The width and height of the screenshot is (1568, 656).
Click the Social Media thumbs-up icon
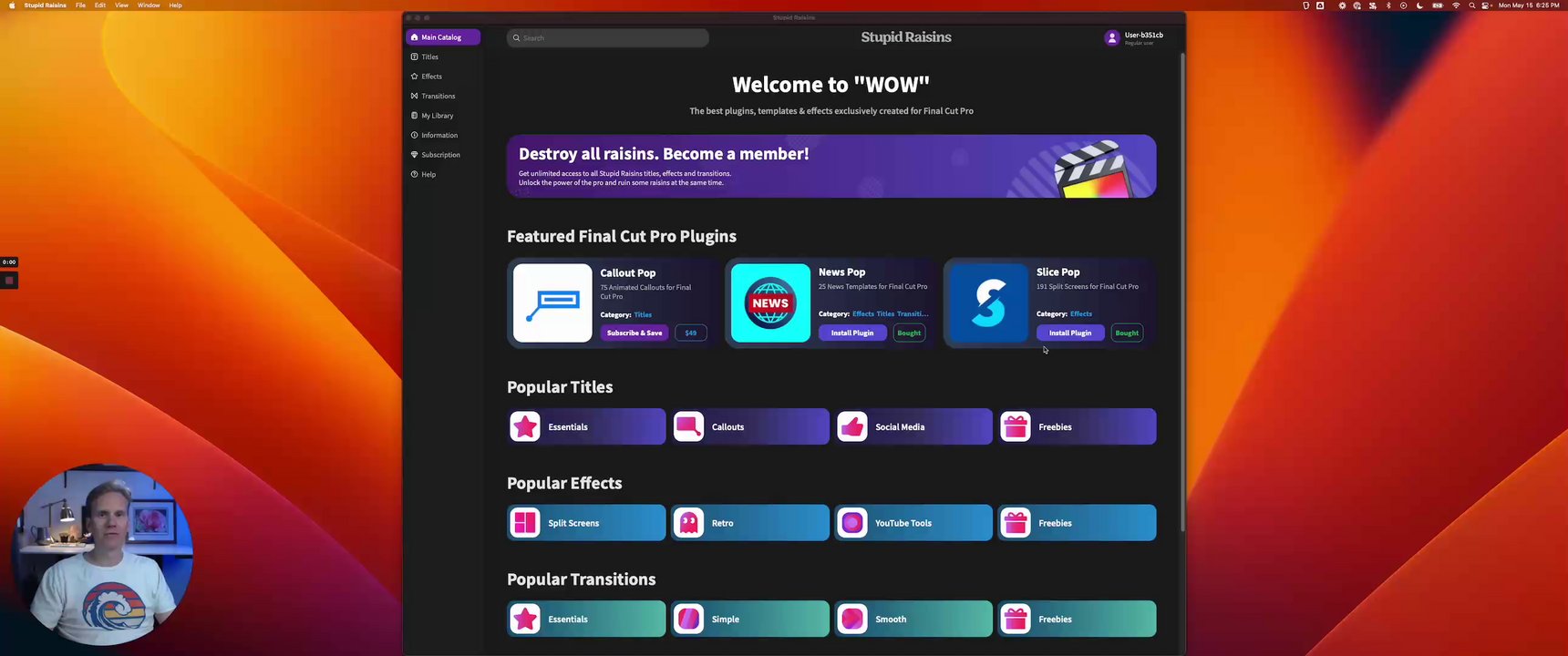tap(851, 426)
